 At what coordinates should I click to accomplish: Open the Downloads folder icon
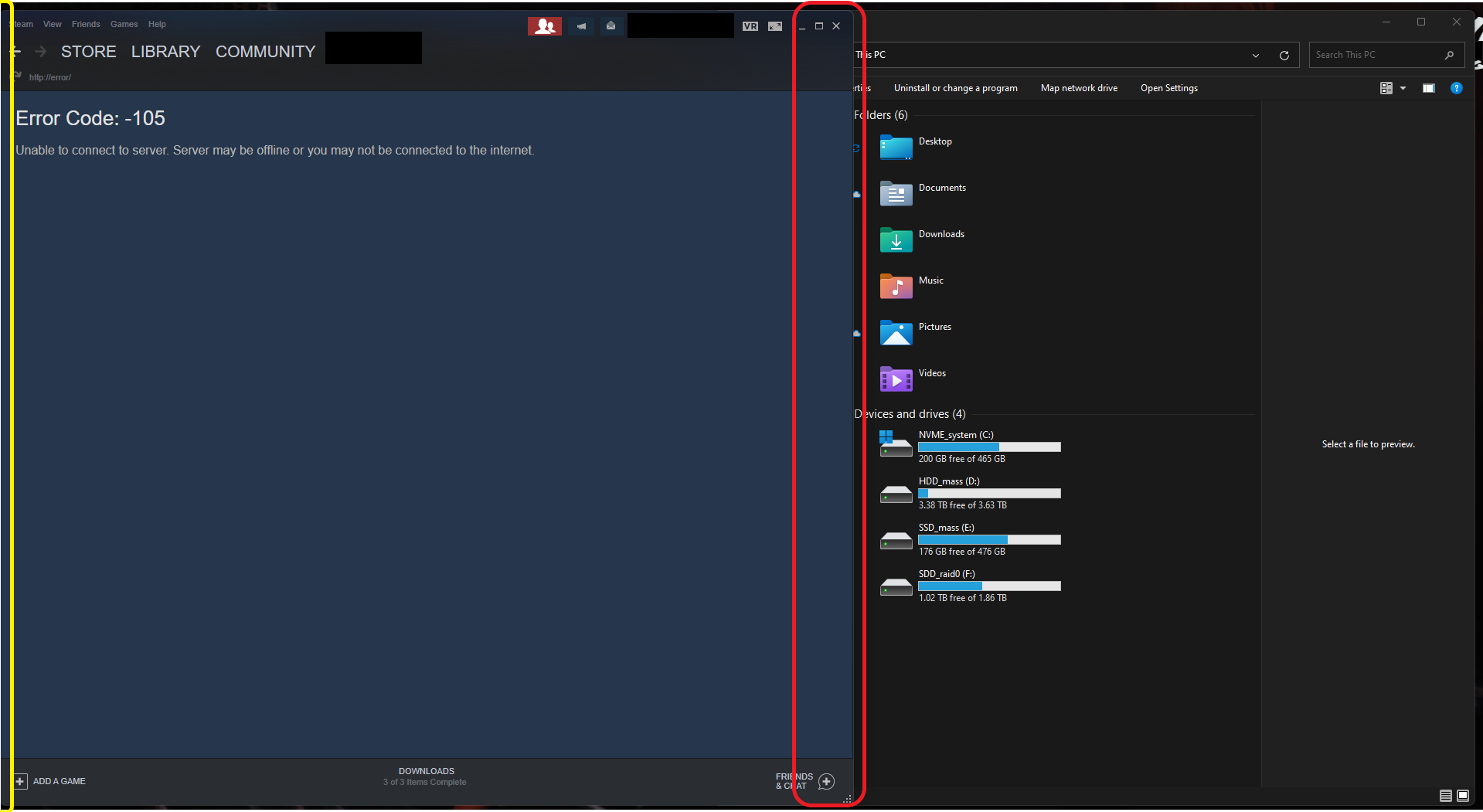896,240
